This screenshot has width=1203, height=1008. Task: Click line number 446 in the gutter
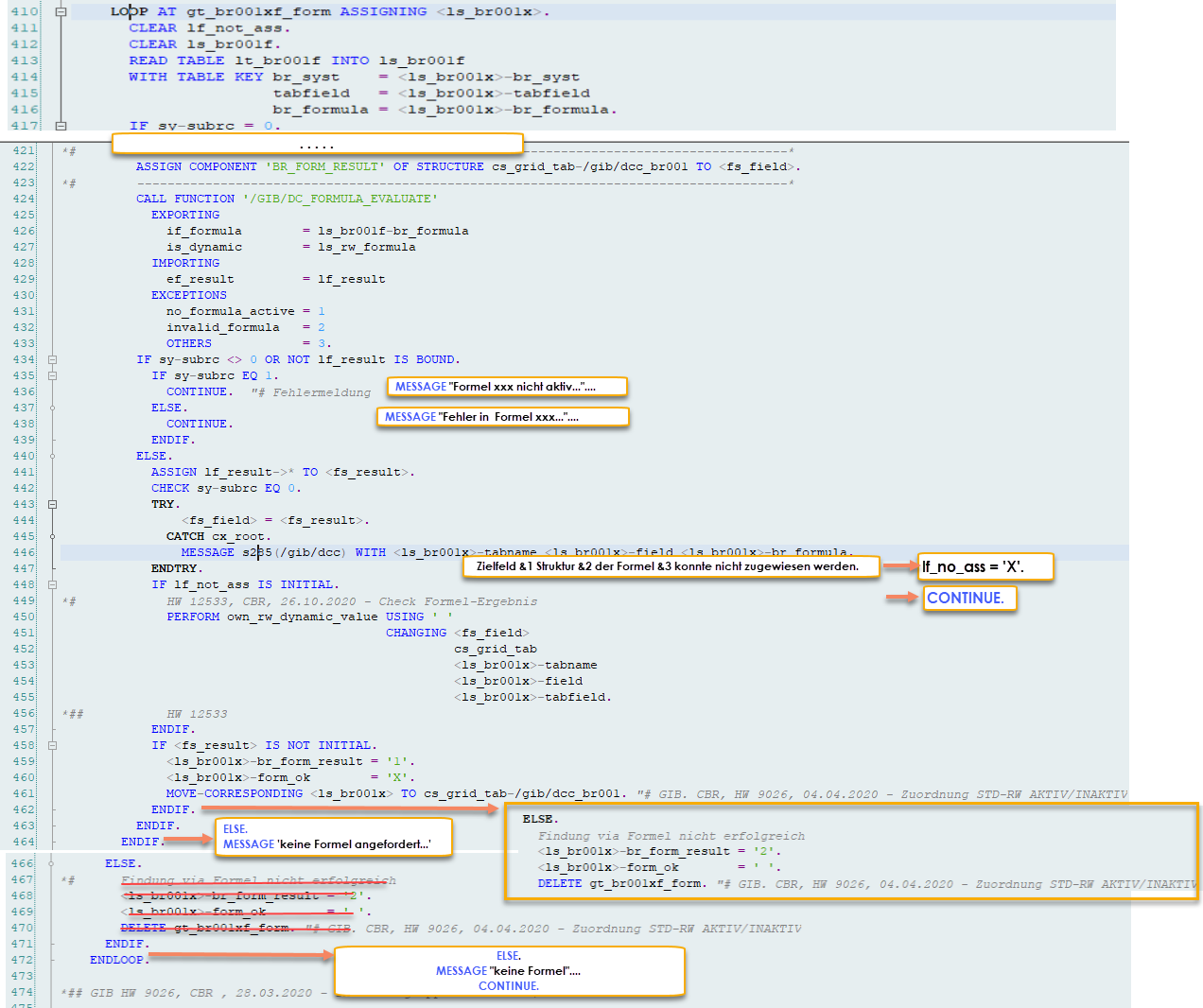click(24, 552)
